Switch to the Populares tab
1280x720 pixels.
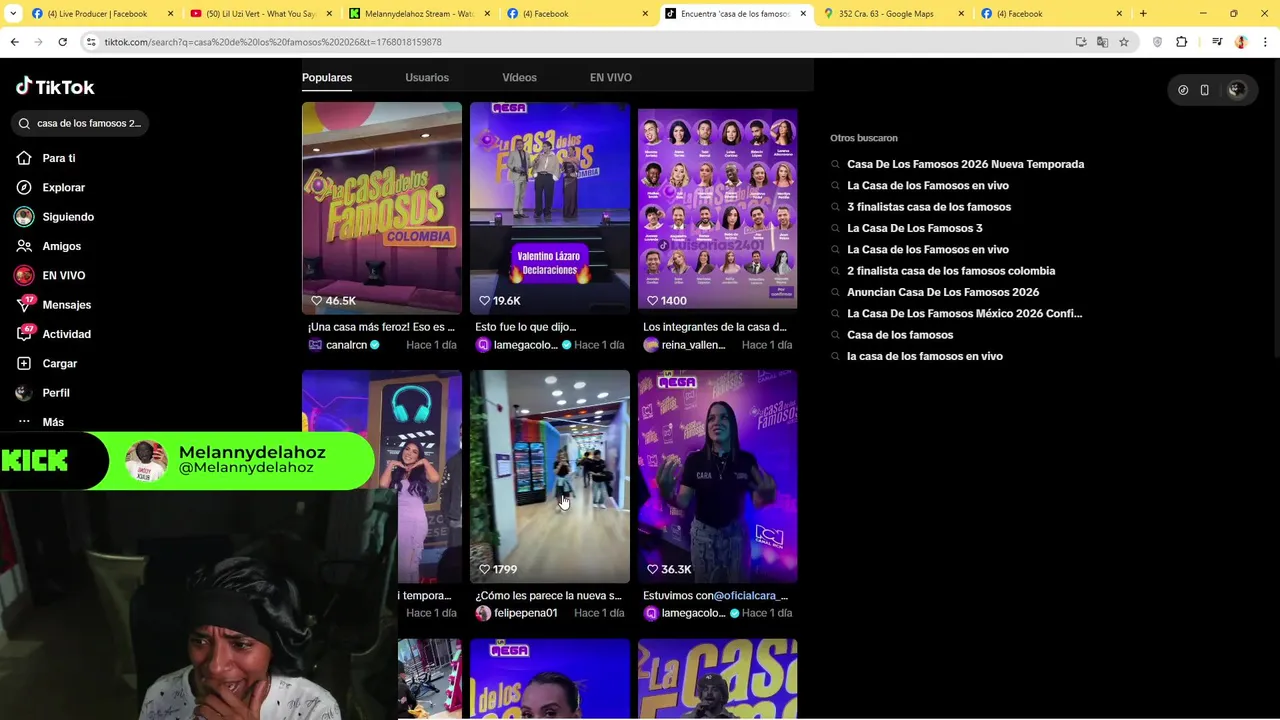click(x=327, y=77)
